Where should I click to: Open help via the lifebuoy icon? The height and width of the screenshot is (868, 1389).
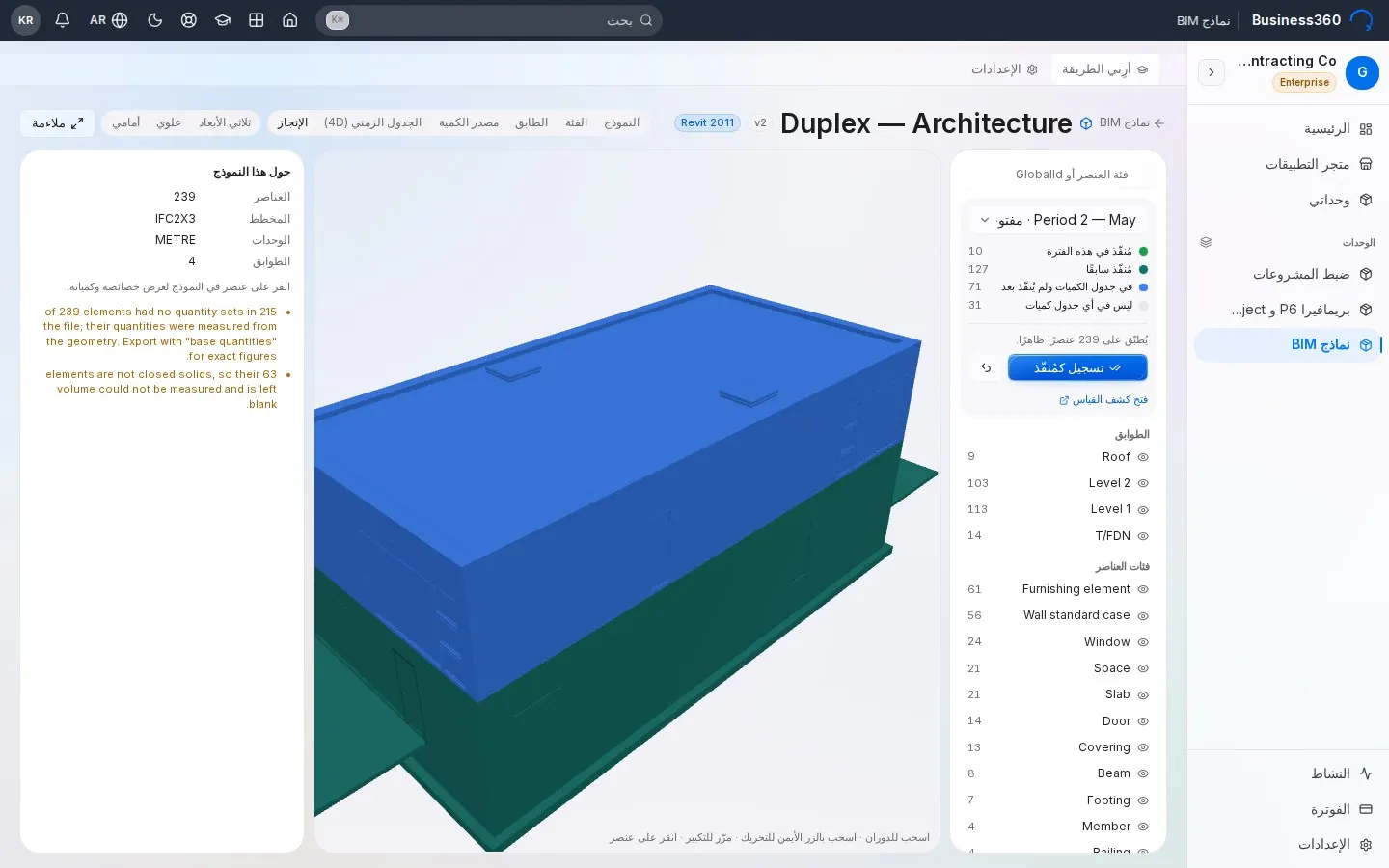coord(189,20)
